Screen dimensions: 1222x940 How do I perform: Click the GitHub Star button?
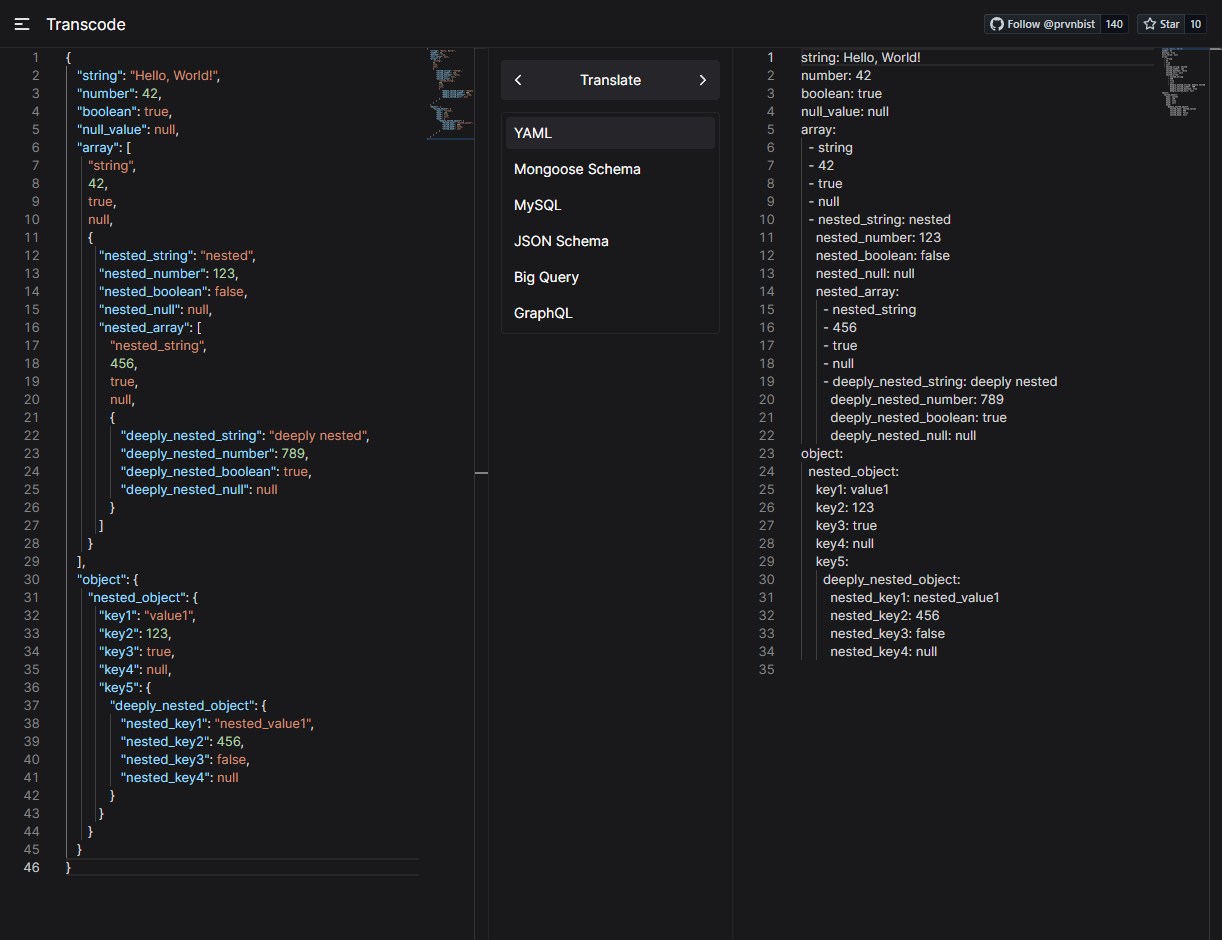tap(1161, 24)
